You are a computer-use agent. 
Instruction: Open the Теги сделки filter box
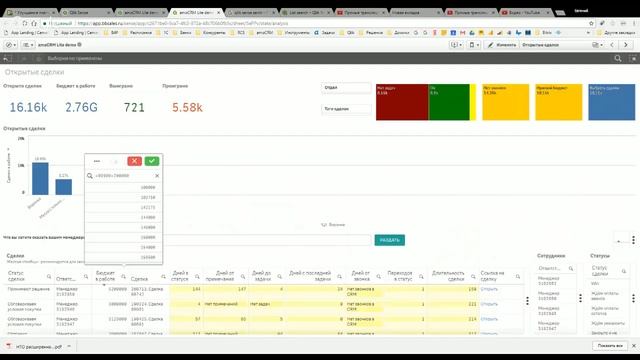click(x=347, y=109)
